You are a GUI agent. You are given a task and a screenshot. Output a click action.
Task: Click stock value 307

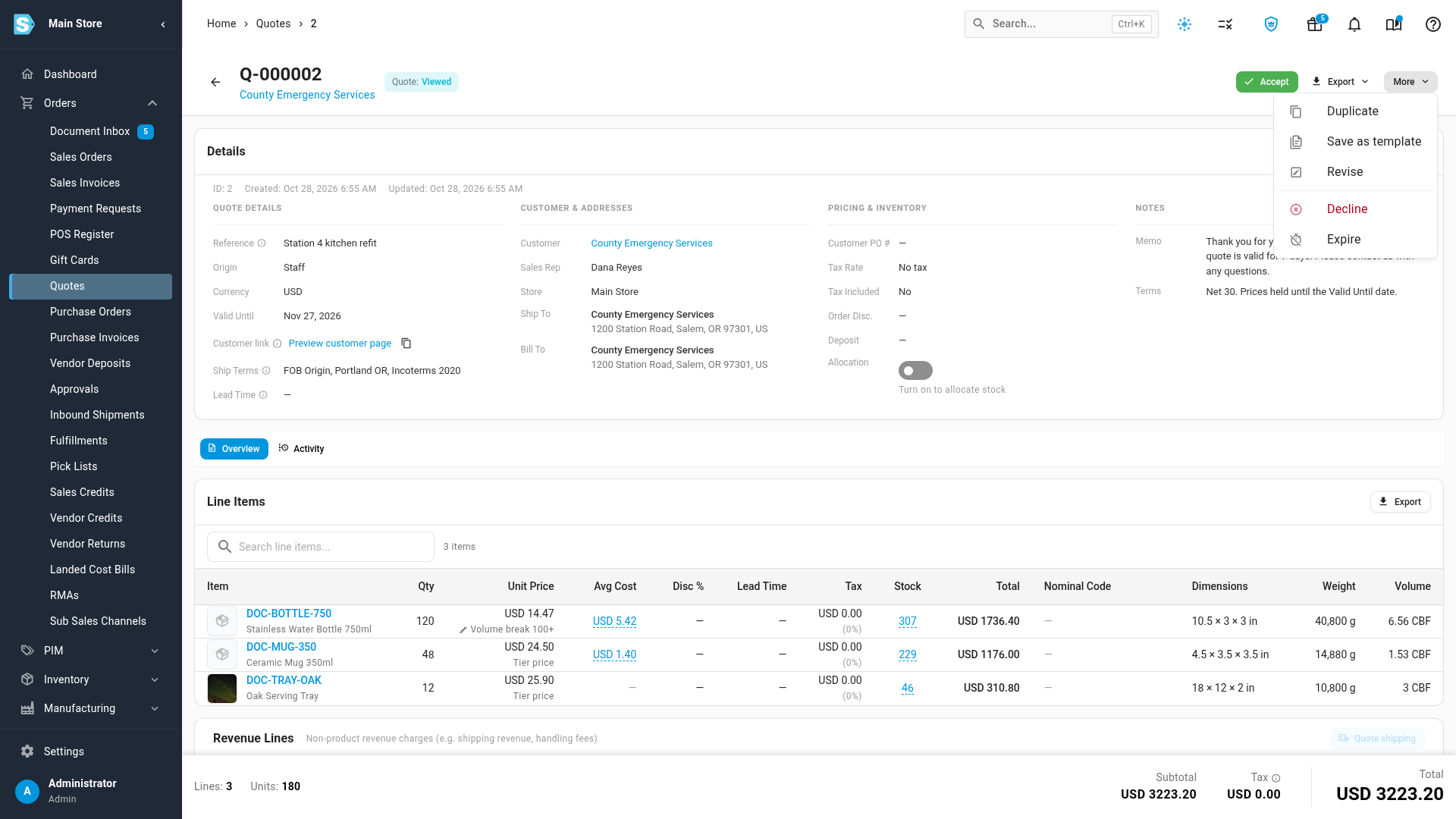click(x=907, y=621)
